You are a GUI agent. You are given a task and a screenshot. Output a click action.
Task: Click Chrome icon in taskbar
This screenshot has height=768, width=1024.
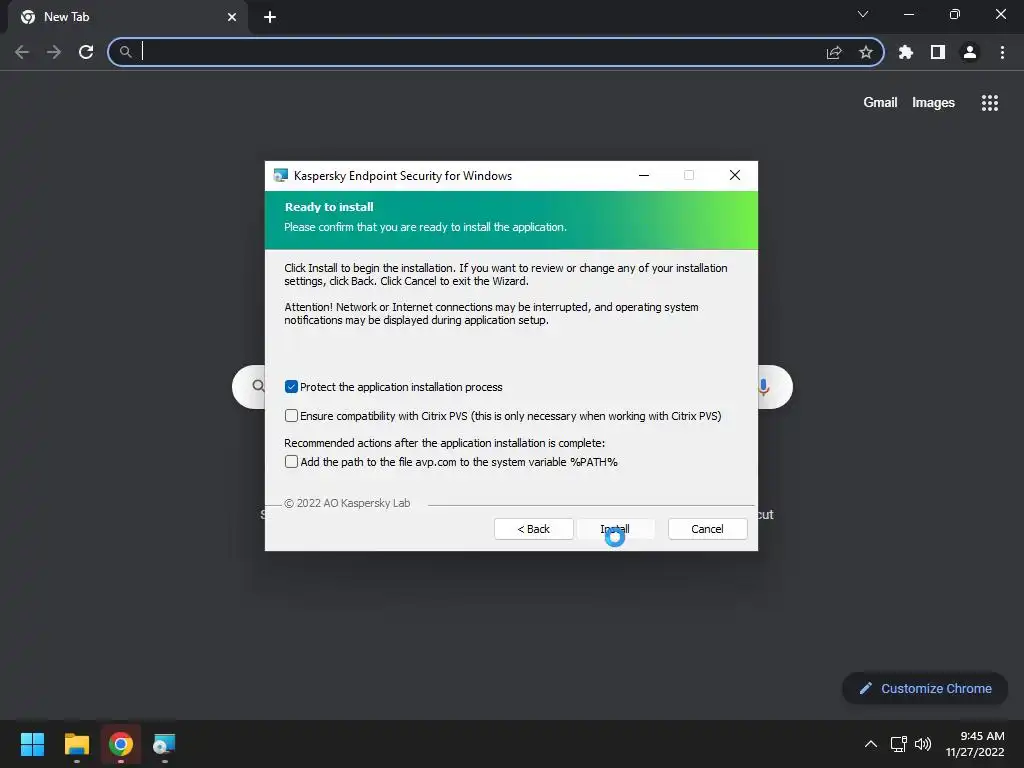(x=121, y=744)
